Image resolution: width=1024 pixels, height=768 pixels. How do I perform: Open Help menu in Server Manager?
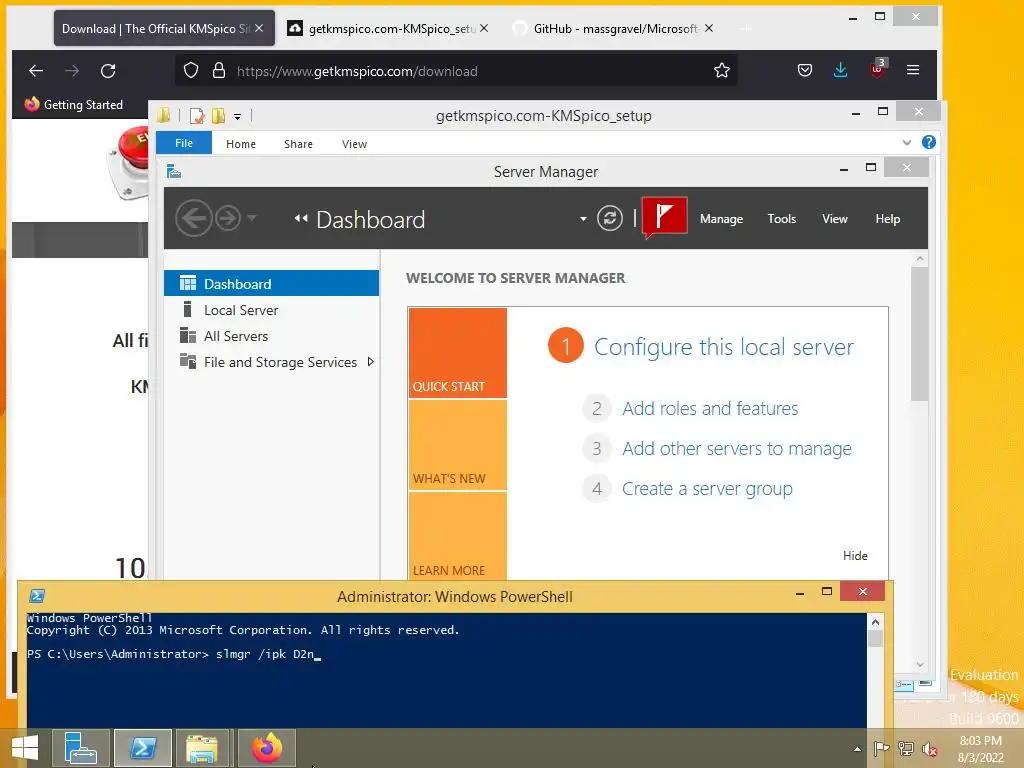(888, 219)
